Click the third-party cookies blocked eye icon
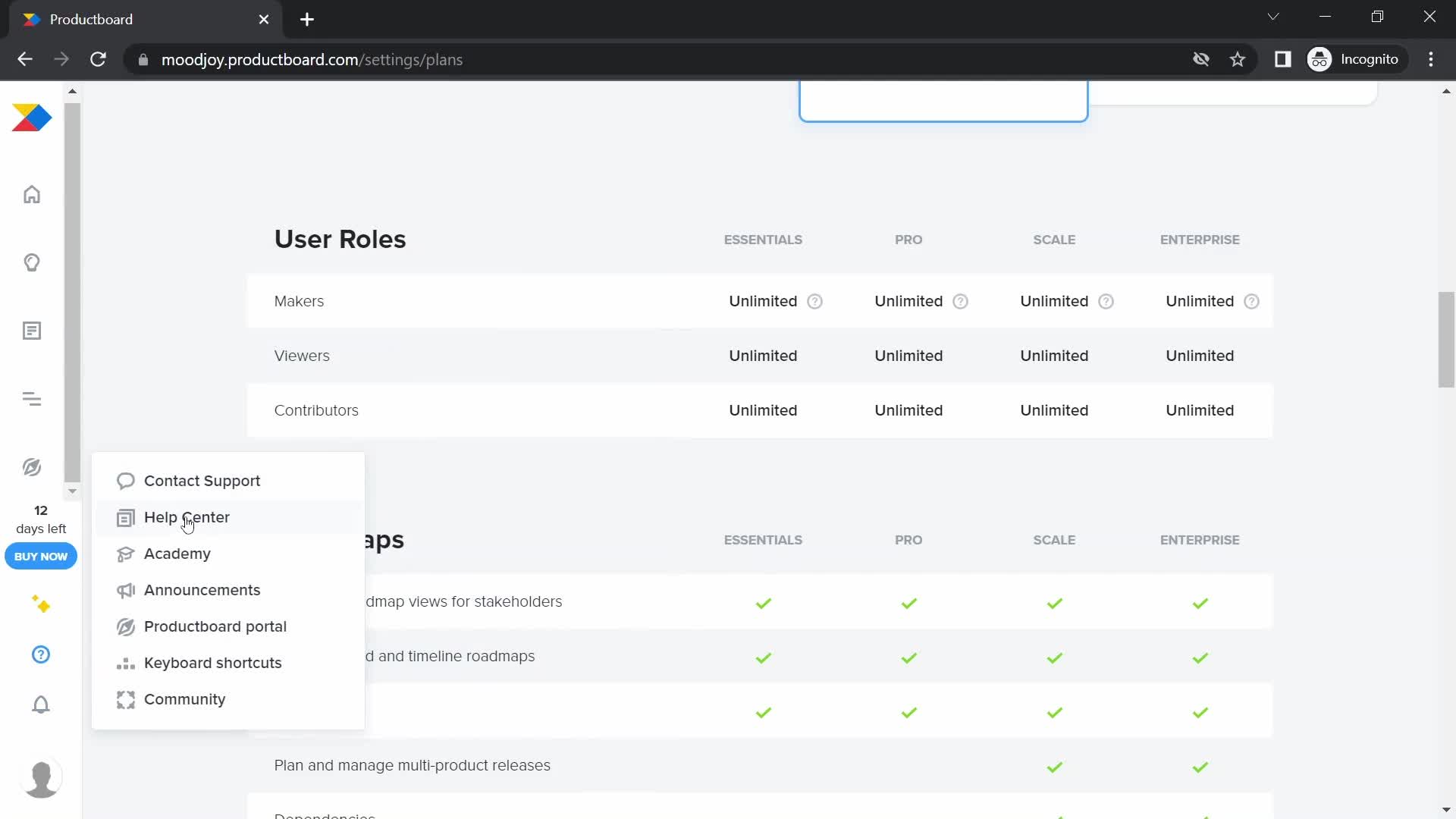The width and height of the screenshot is (1456, 819). [x=1201, y=59]
